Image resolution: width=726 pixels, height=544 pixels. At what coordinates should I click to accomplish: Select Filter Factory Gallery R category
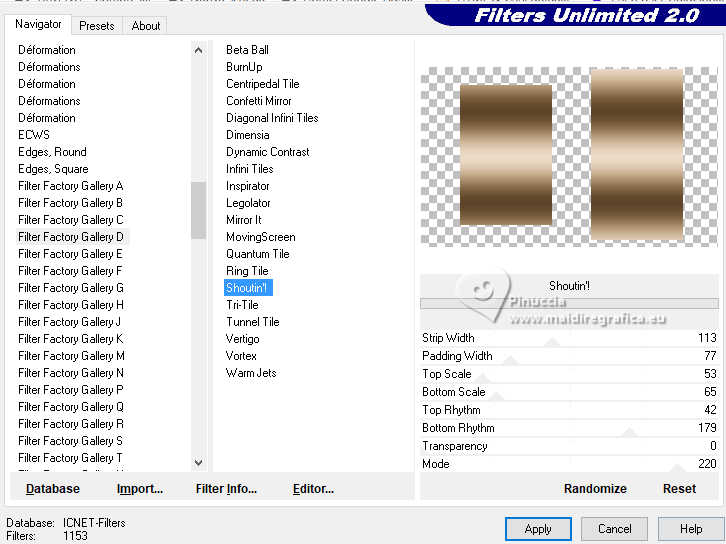coord(71,424)
